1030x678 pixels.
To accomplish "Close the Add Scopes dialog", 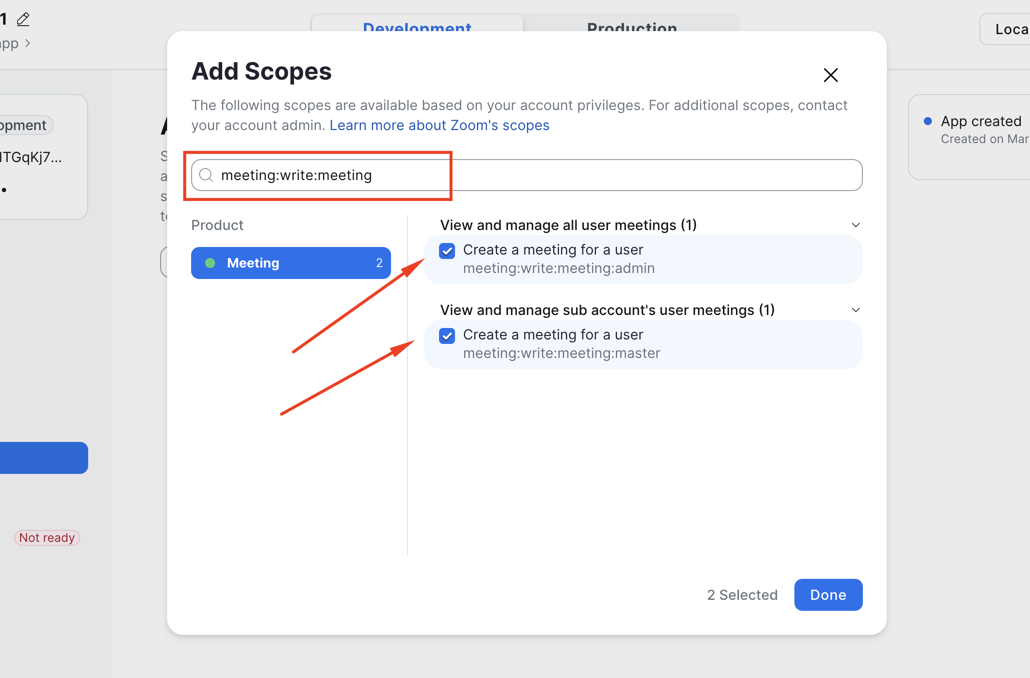I will pyautogui.click(x=830, y=75).
